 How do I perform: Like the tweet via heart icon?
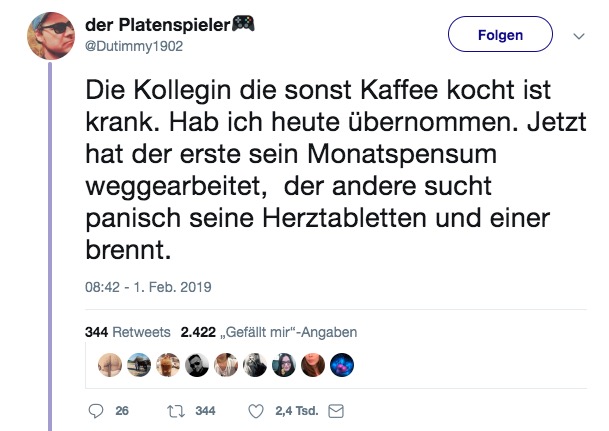256,411
